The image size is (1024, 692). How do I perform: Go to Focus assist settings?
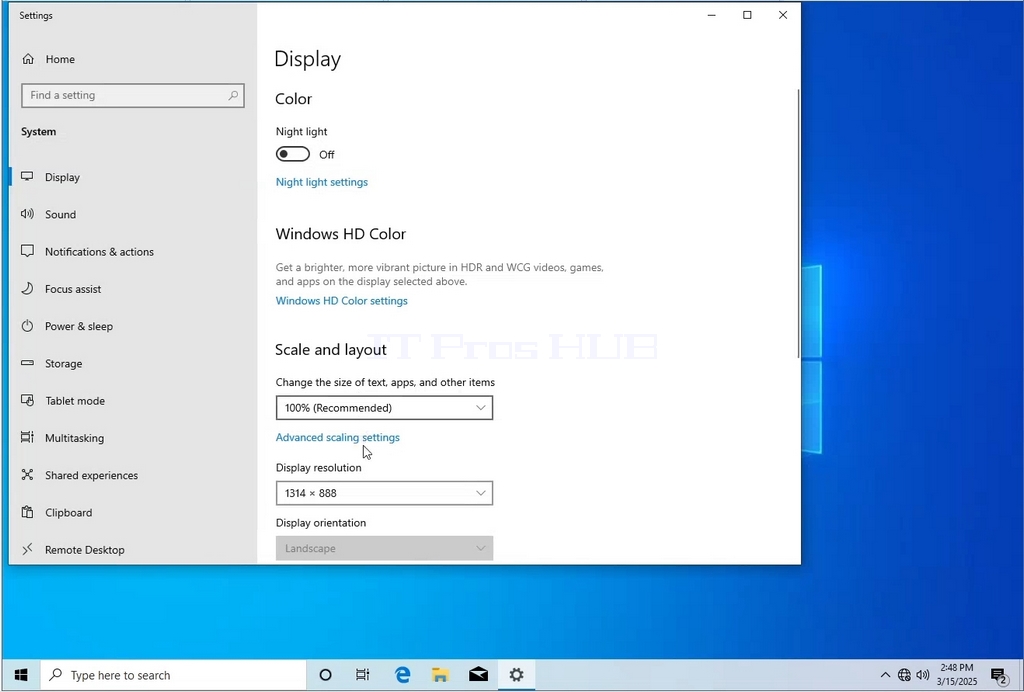pos(133,289)
